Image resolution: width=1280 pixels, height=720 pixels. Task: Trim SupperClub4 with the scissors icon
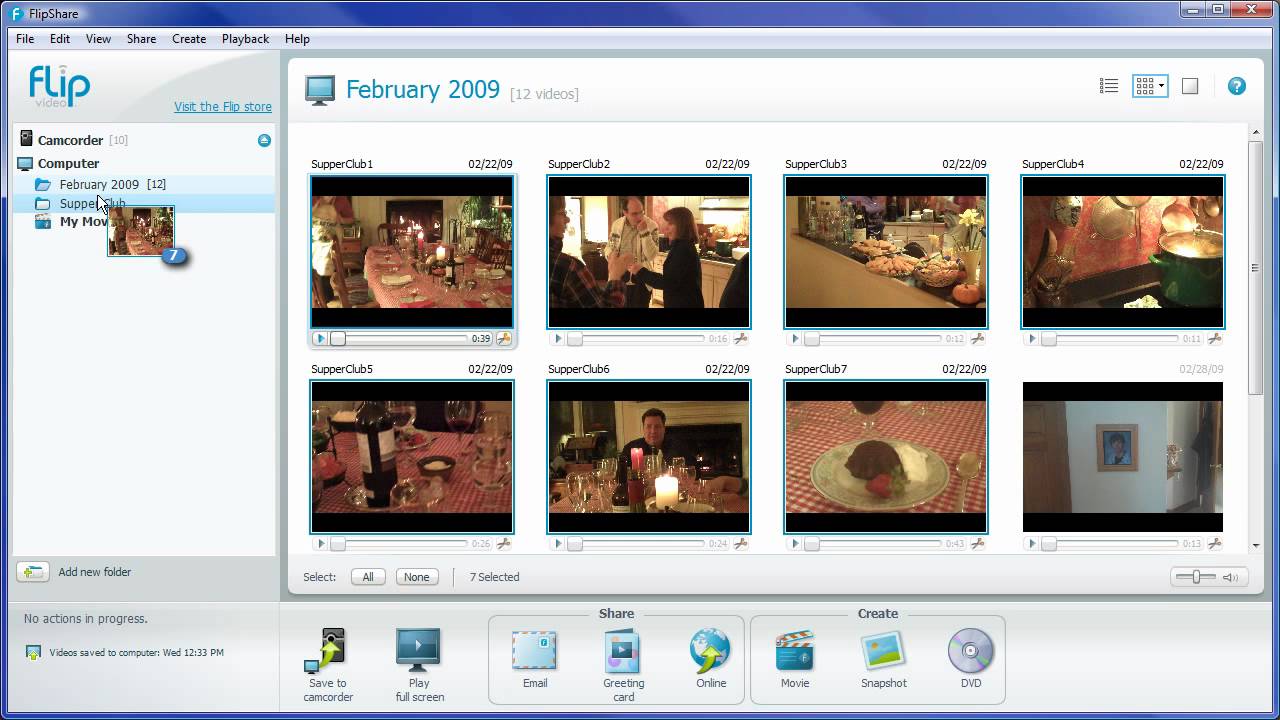click(x=1215, y=339)
